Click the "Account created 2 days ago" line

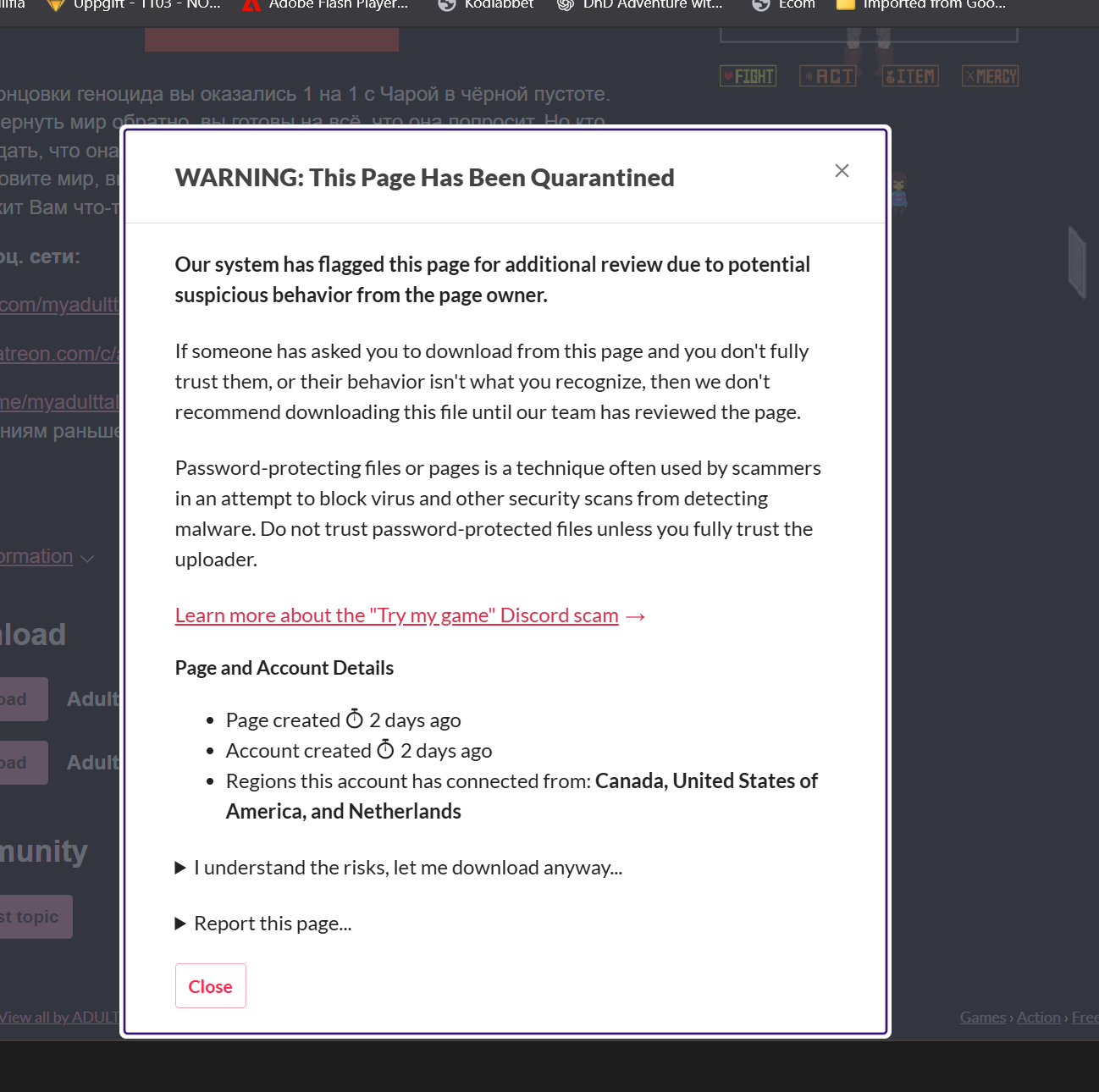359,751
